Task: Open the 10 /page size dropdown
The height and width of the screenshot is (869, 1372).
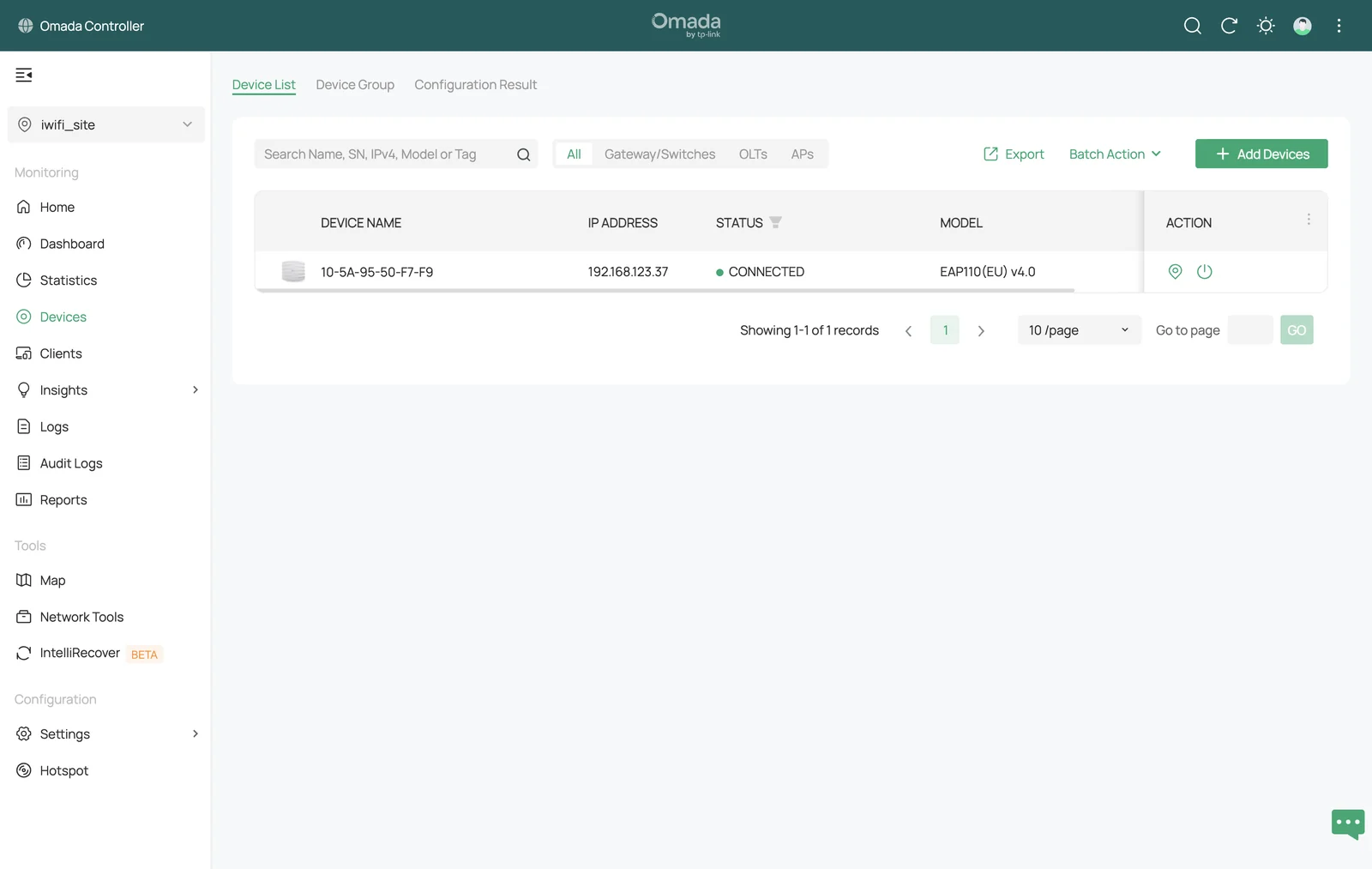Action: tap(1079, 330)
